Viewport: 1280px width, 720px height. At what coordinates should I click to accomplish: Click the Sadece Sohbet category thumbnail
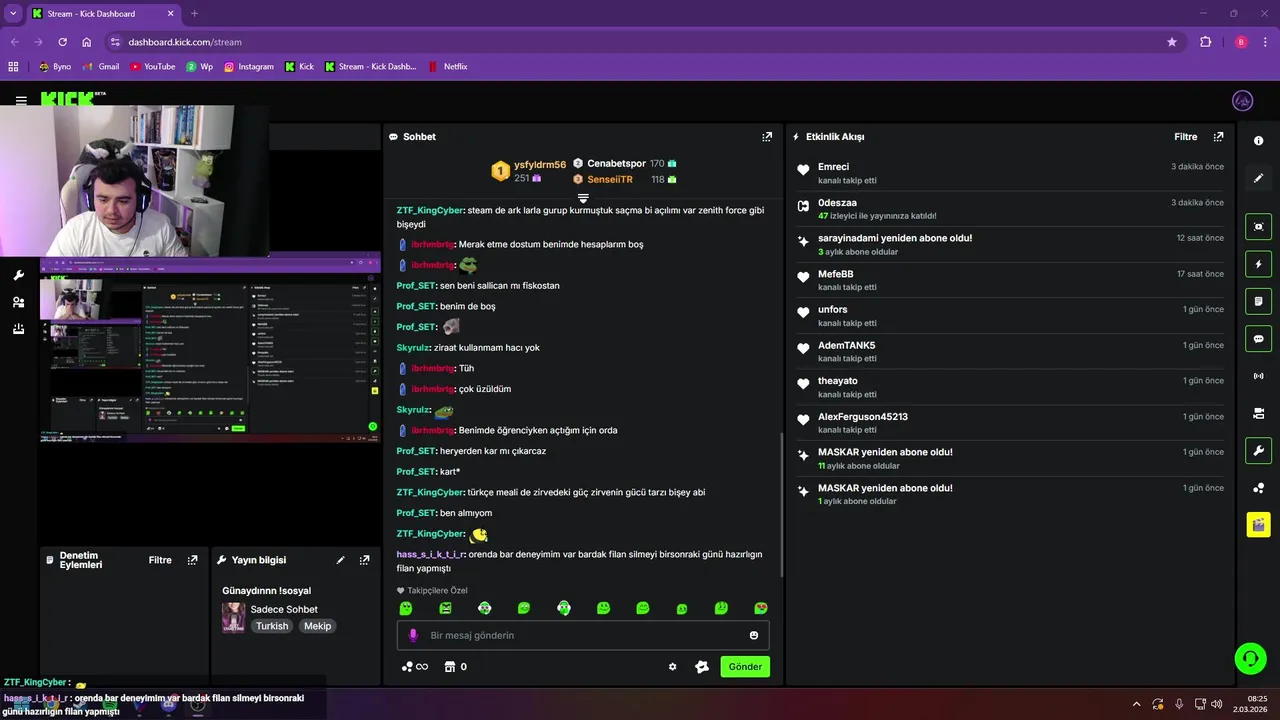coord(233,617)
